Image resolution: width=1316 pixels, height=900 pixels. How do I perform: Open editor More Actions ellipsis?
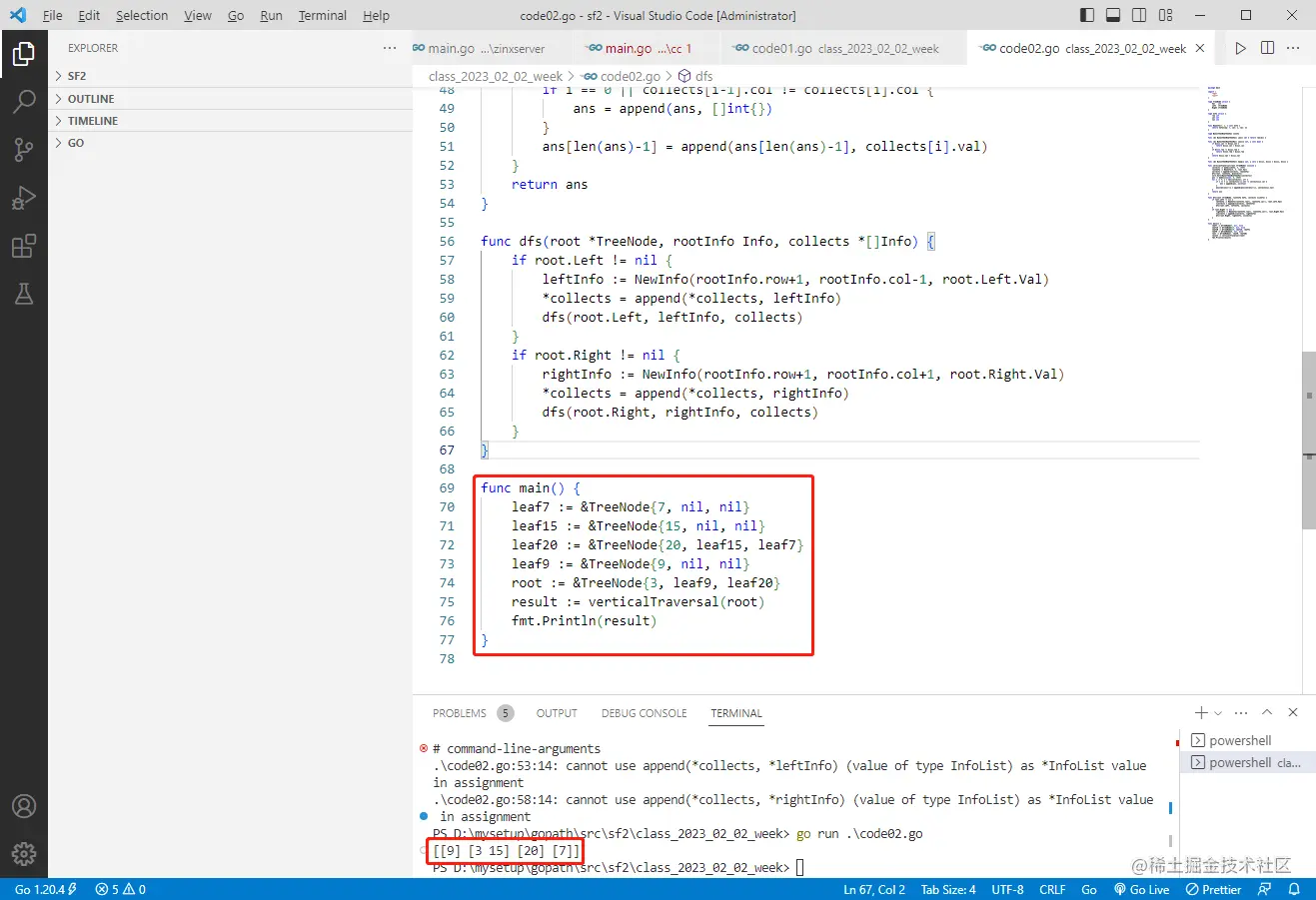[x=1293, y=48]
